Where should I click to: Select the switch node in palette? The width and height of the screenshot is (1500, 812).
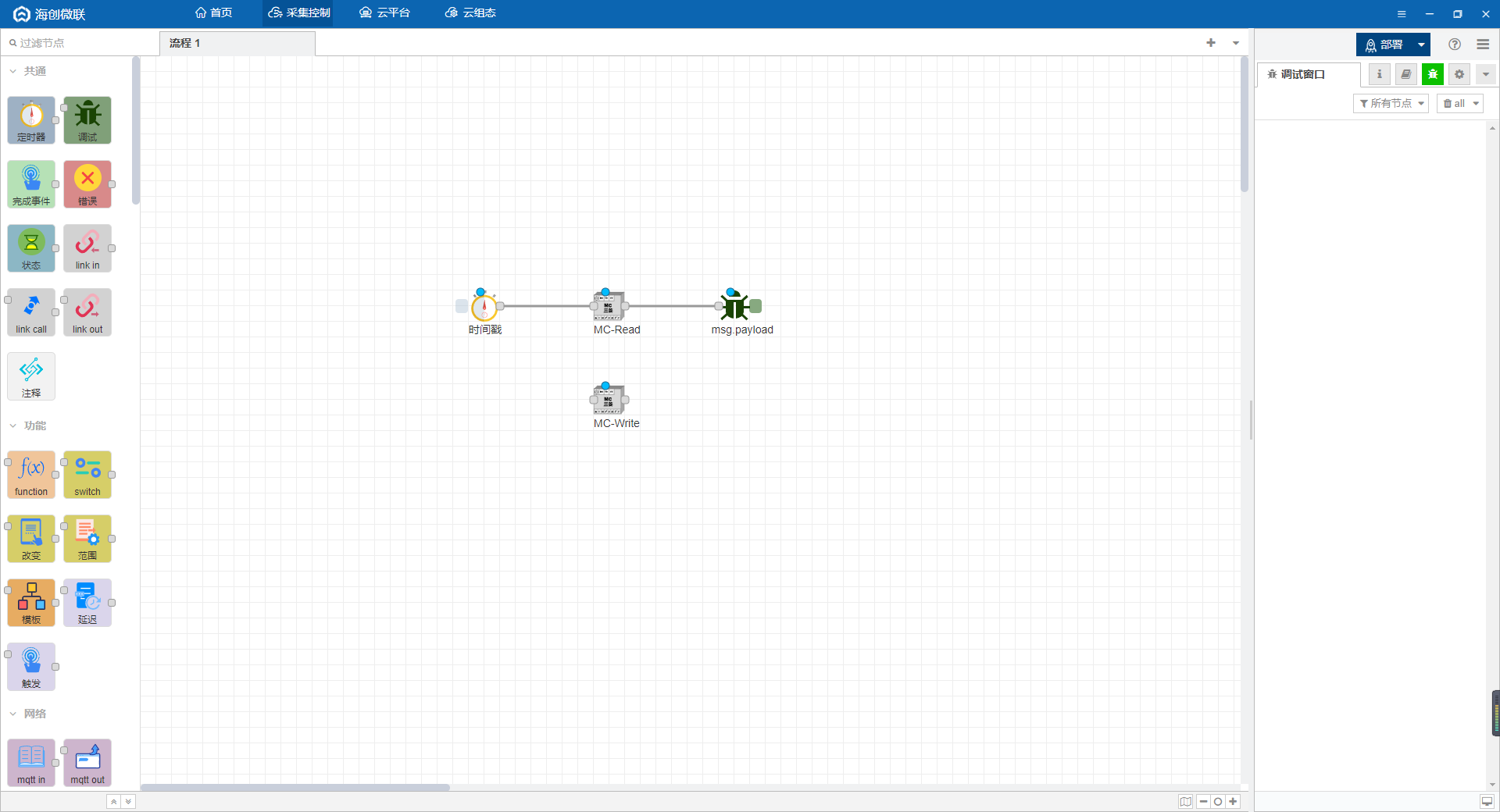(x=87, y=475)
